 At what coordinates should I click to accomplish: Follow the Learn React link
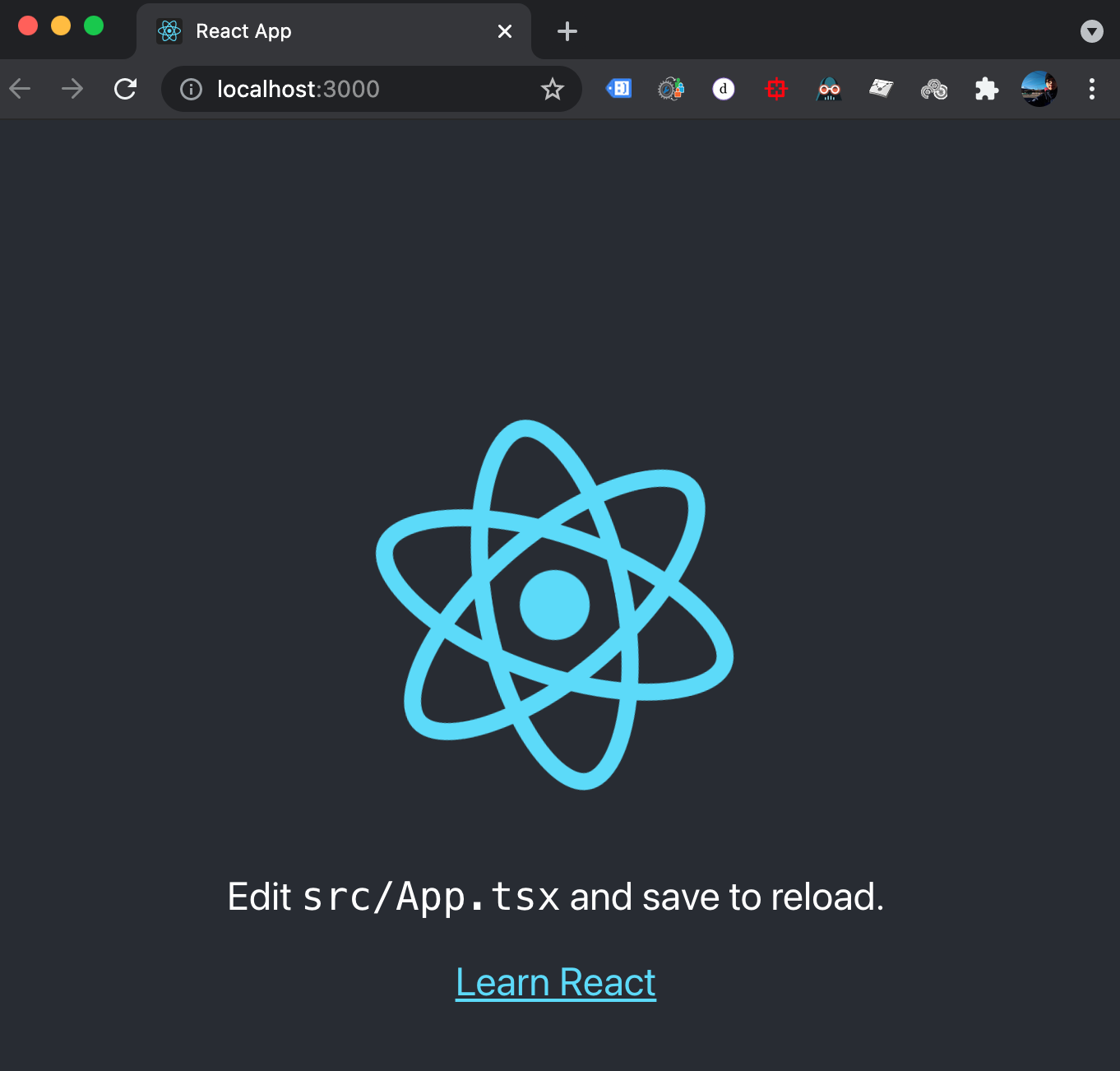(x=556, y=982)
